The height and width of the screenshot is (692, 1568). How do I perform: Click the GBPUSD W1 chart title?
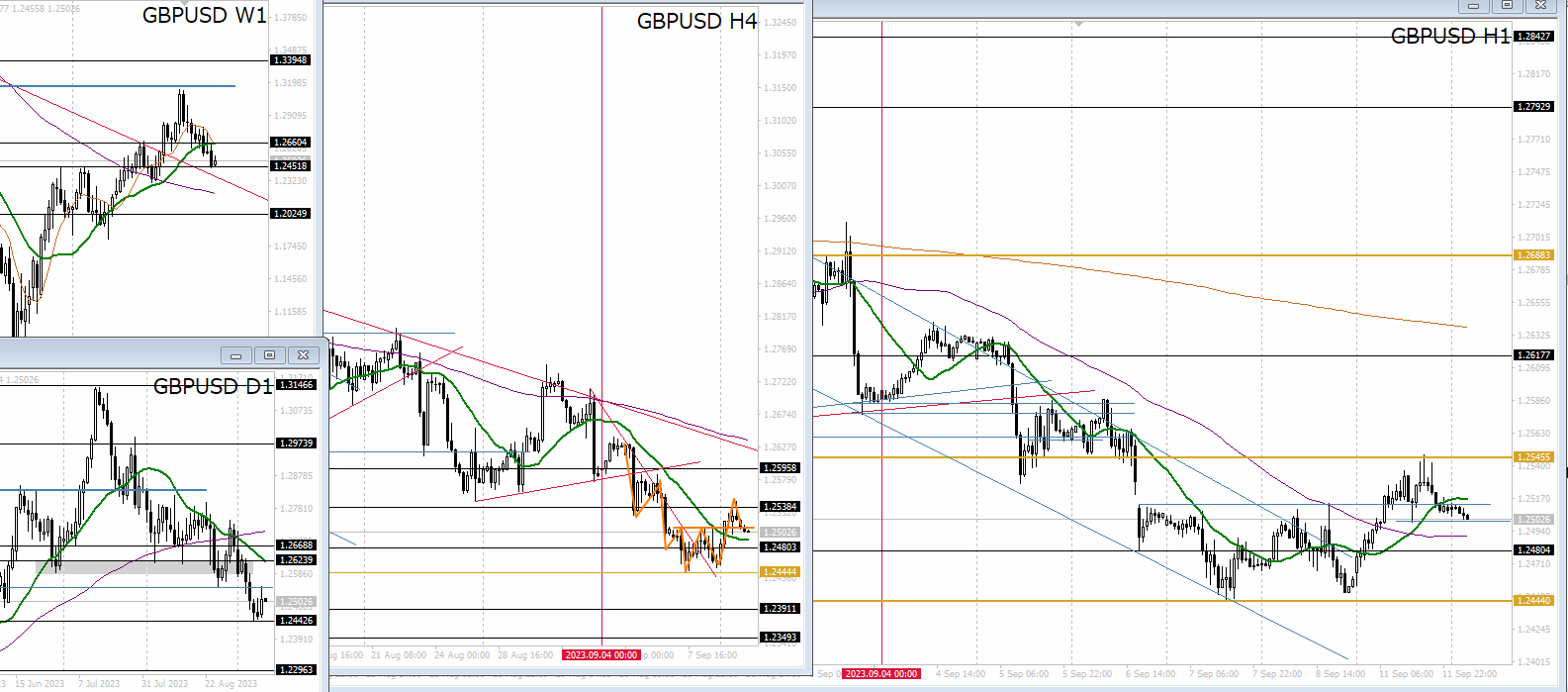(x=205, y=15)
